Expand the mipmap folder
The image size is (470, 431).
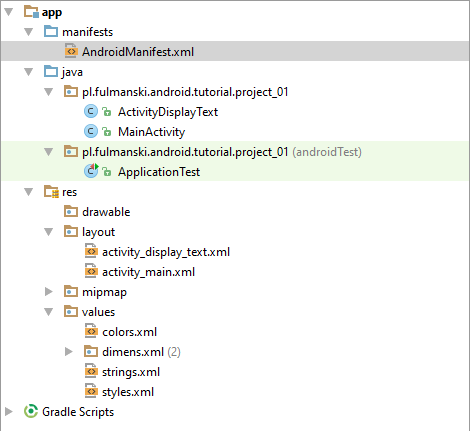49,292
